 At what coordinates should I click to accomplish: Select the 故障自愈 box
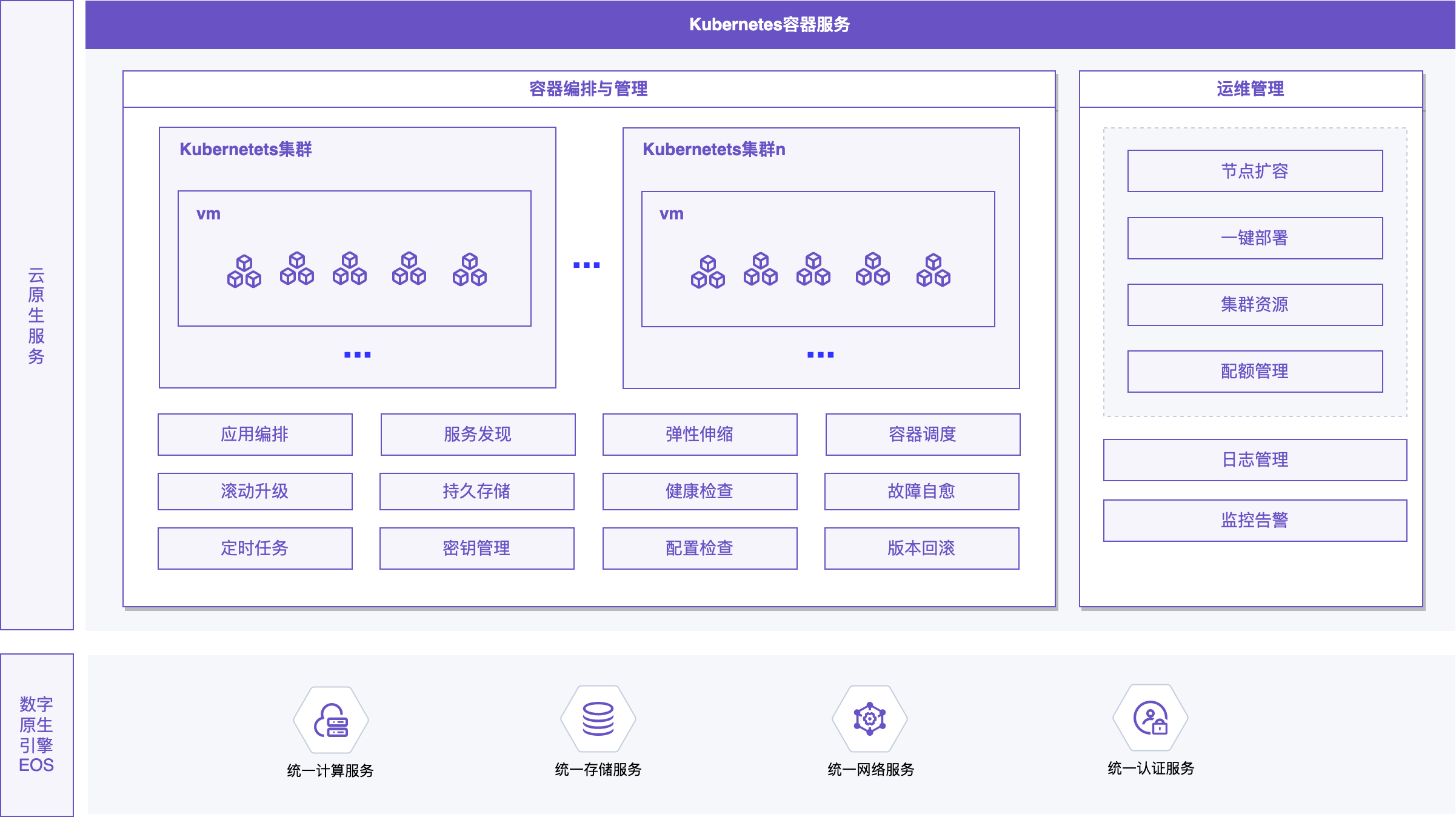(922, 492)
